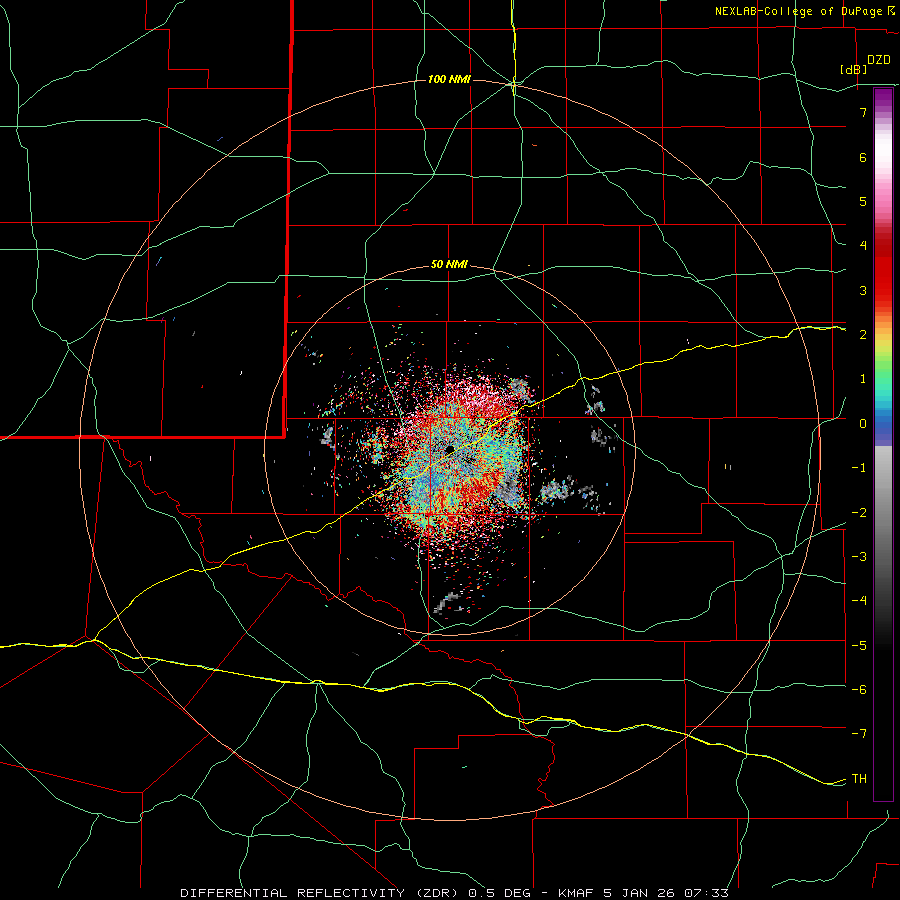Click the "DIFFERENTIAL REFLECTIVITY (ZDR) 0.5 DEG" caption
The width and height of the screenshot is (900, 900).
pyautogui.click(x=356, y=893)
